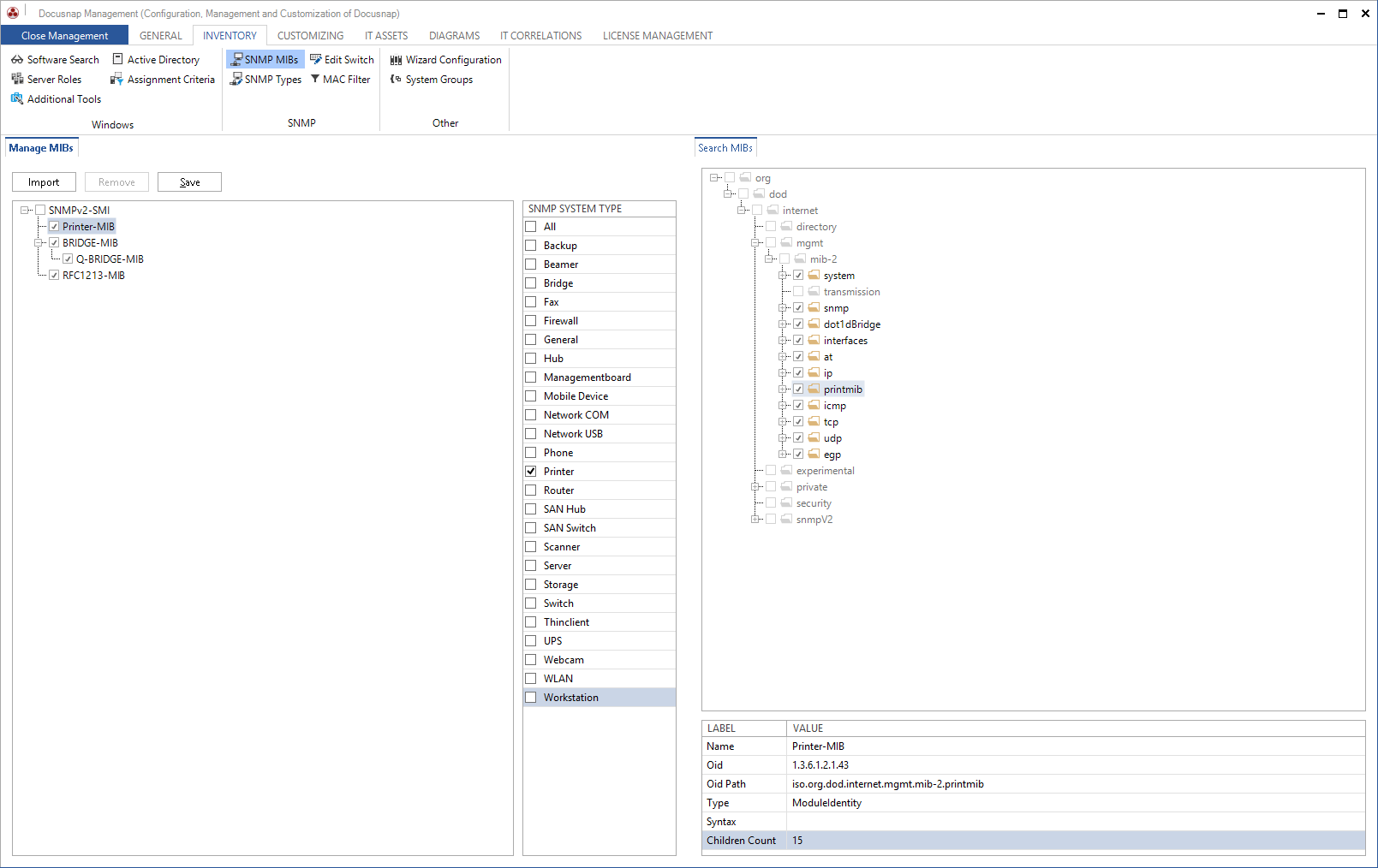
Task: Select the Children Count row
Action: pyautogui.click(x=1033, y=840)
